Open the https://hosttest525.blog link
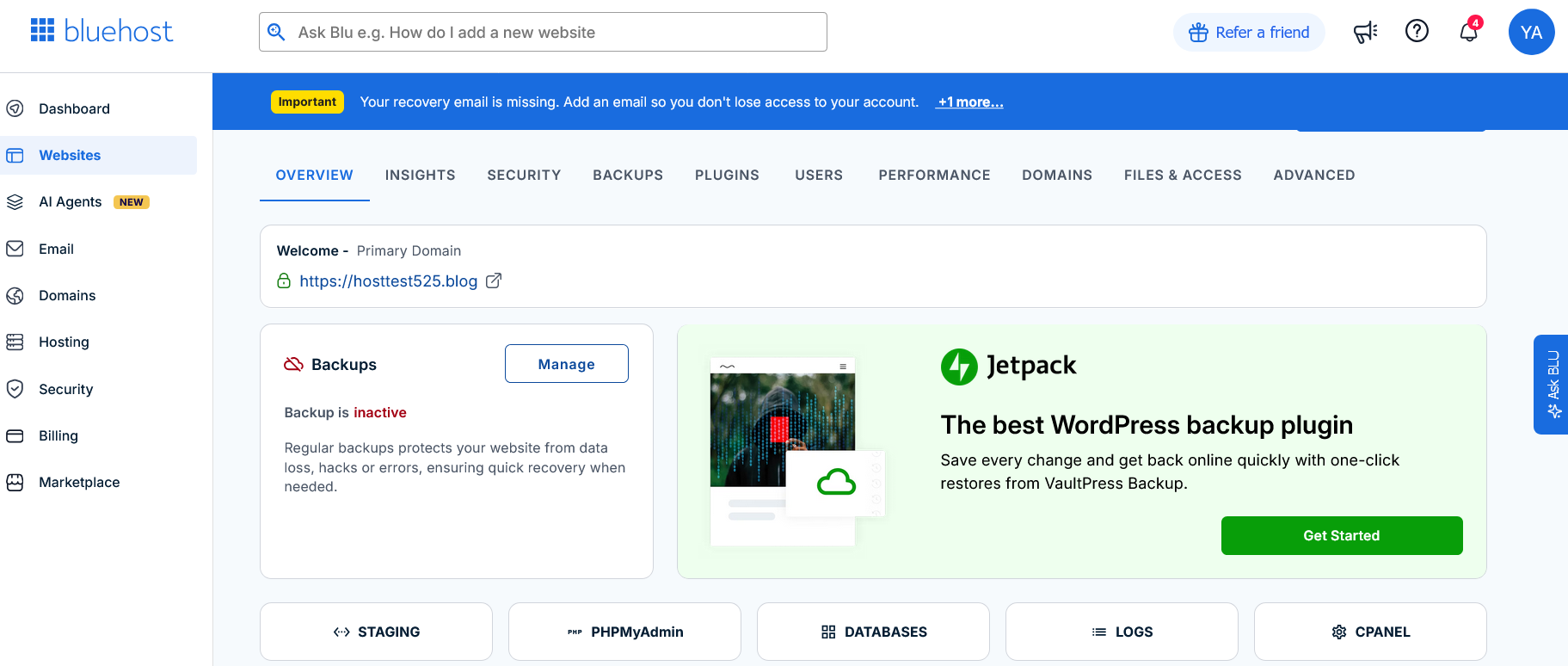 [388, 281]
